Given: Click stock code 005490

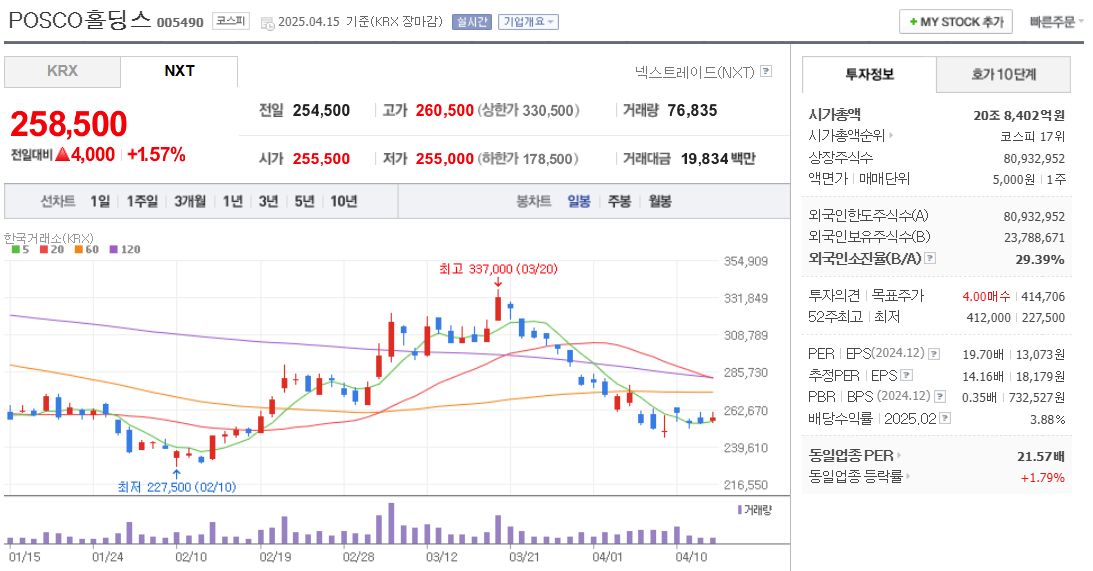Looking at the screenshot, I should [x=180, y=23].
